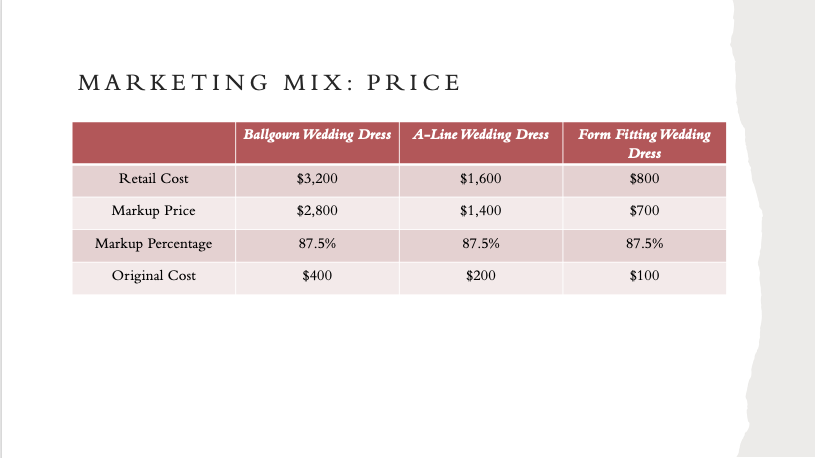Click the $2,800 markup price cell
Screen dimensions: 815x458
point(317,213)
